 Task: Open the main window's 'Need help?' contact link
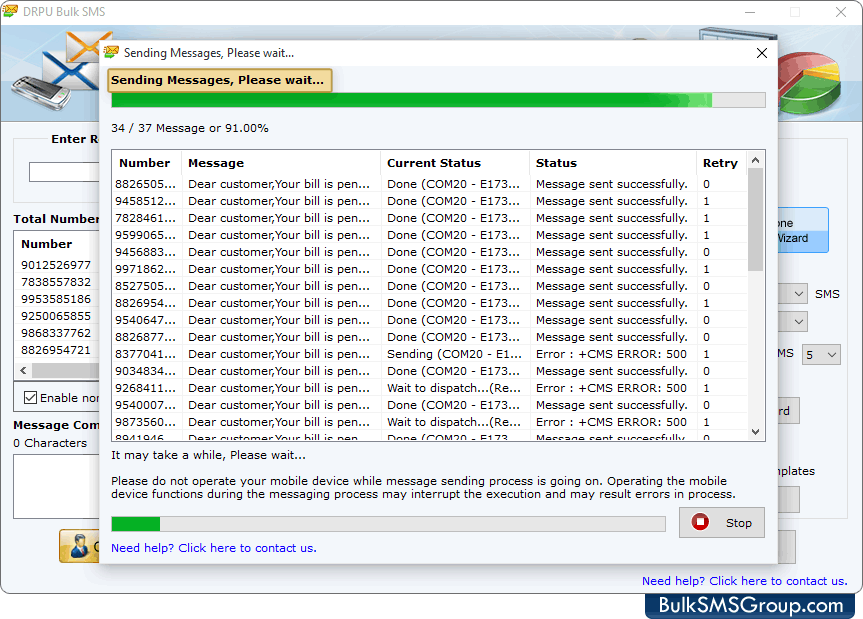click(745, 581)
